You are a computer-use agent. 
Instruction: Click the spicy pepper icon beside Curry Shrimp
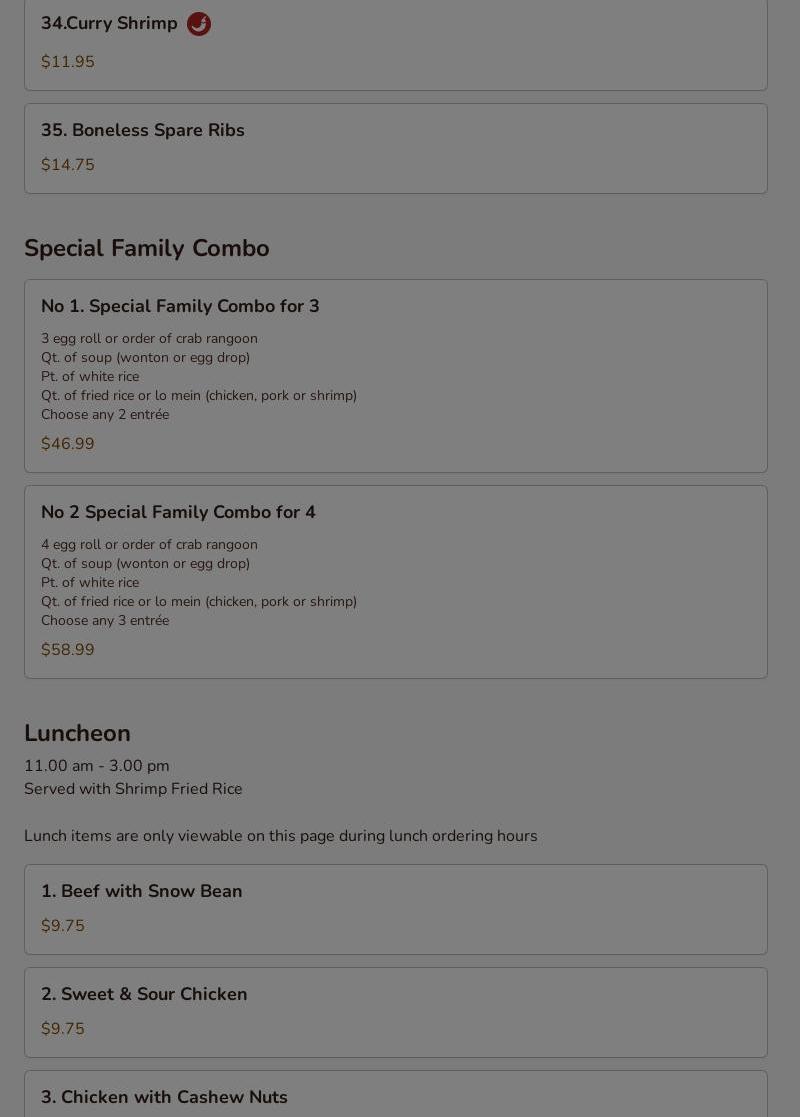click(x=199, y=24)
